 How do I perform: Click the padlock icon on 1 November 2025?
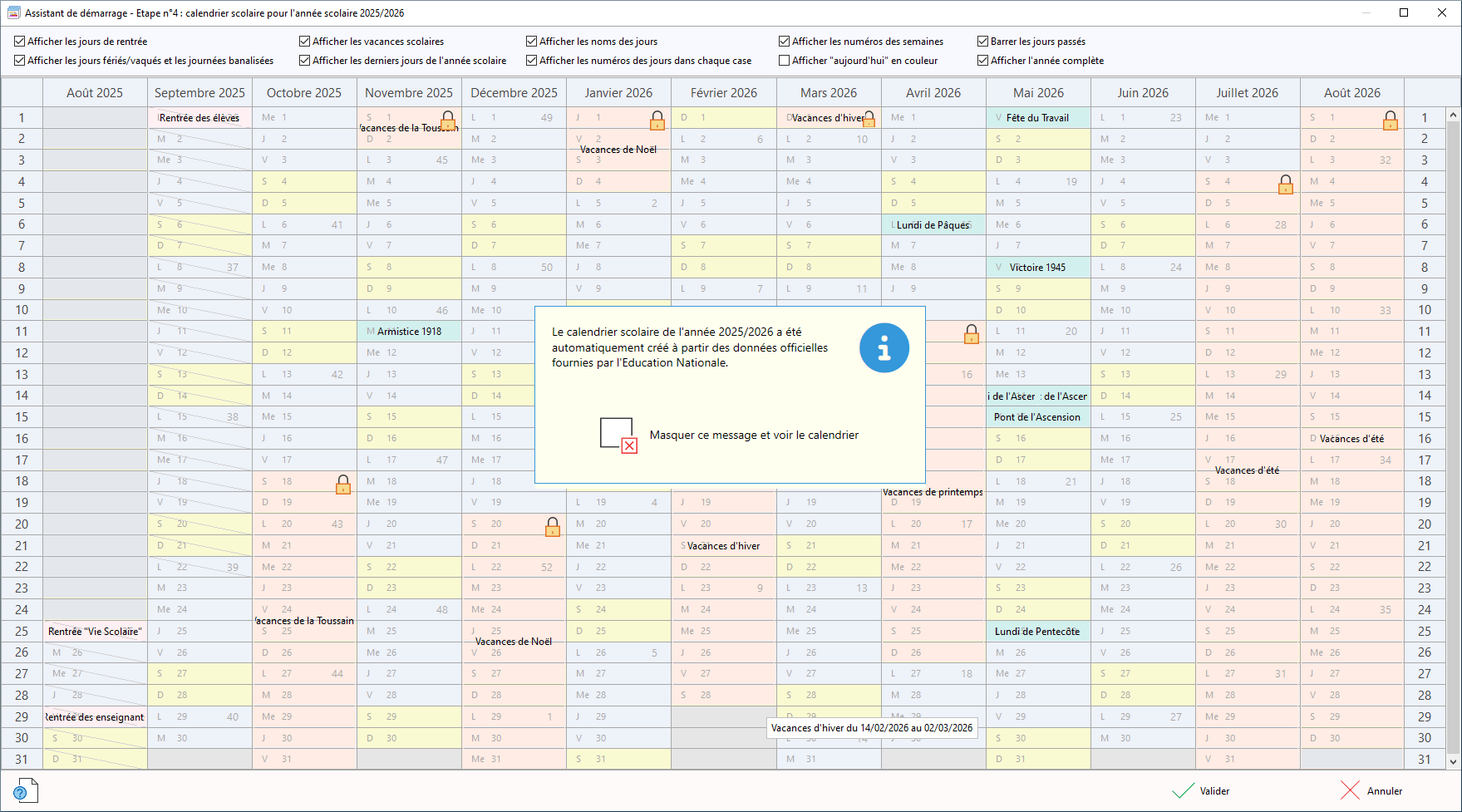coord(448,120)
